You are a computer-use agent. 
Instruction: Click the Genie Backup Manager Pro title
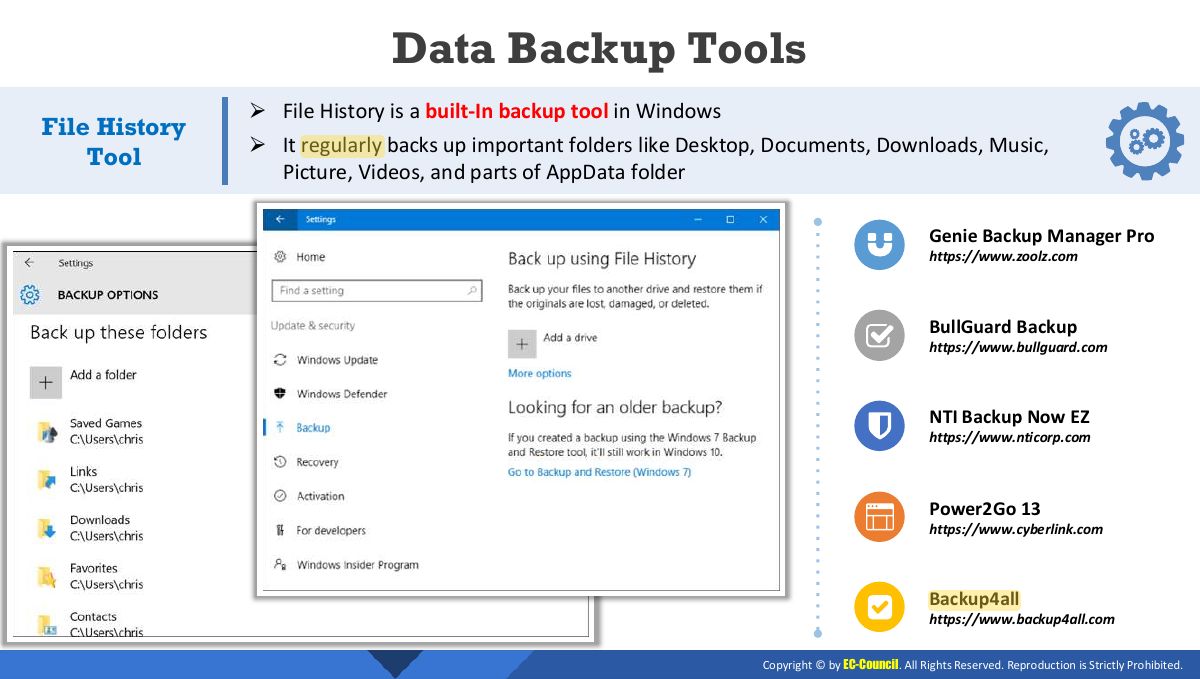click(x=1042, y=236)
